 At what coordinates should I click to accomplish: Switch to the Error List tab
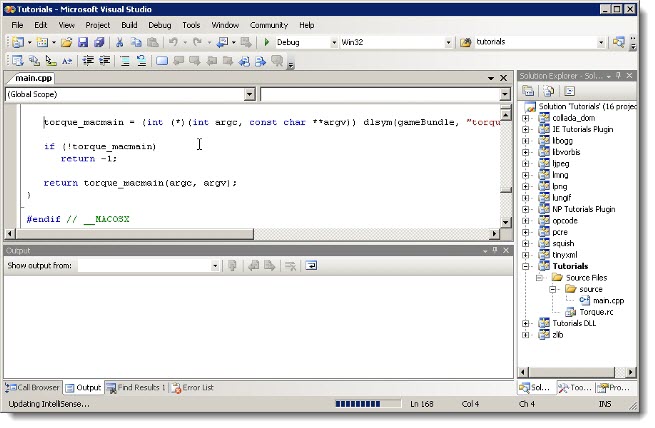[197, 387]
